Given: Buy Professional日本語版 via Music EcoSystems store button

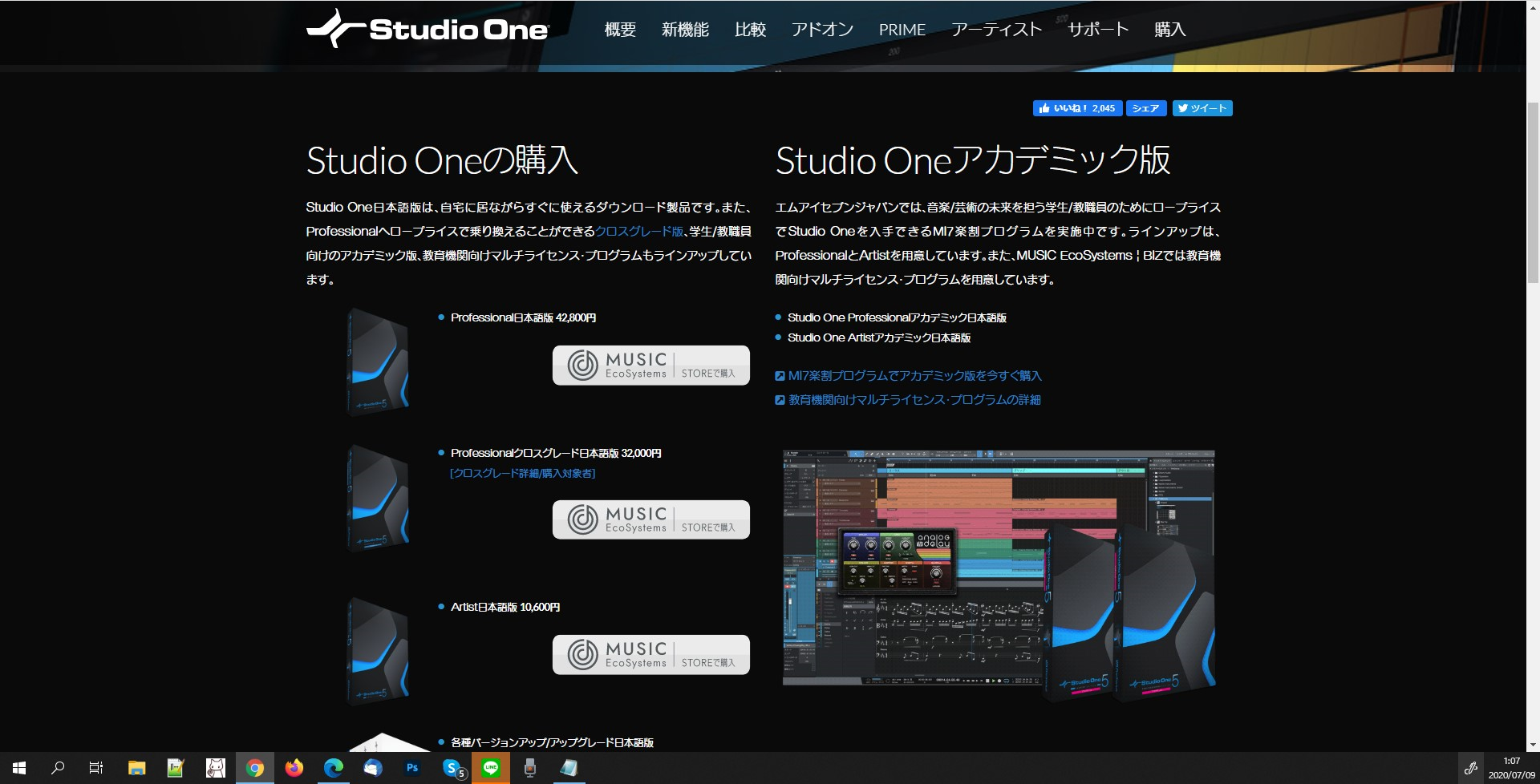Looking at the screenshot, I should pos(651,366).
